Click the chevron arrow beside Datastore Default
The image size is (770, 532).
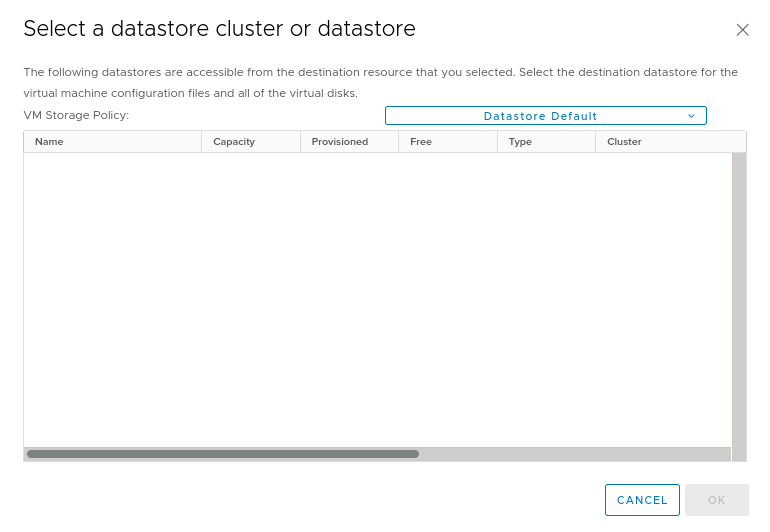(x=691, y=116)
